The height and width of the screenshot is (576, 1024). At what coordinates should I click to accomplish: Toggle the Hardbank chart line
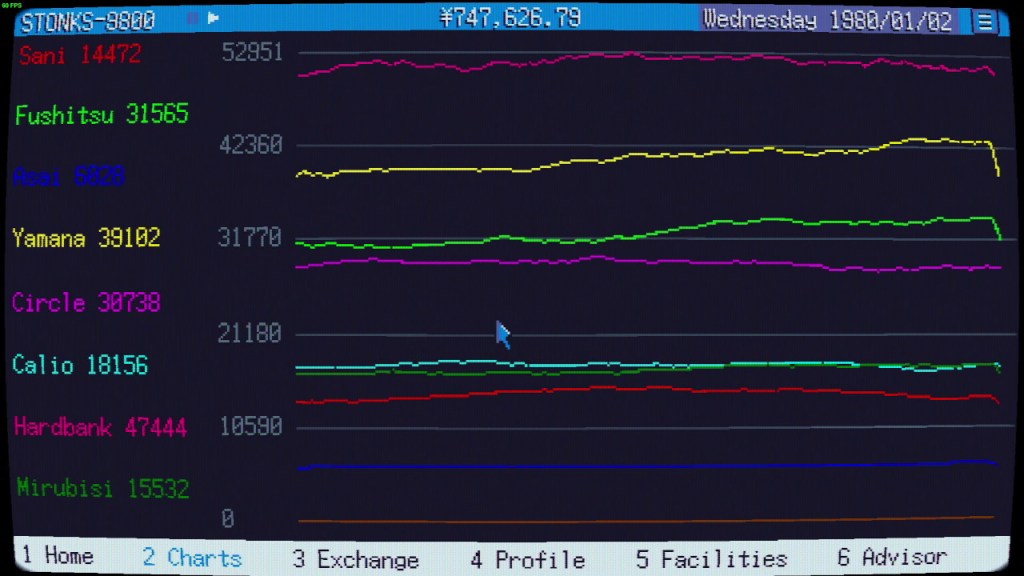100,426
